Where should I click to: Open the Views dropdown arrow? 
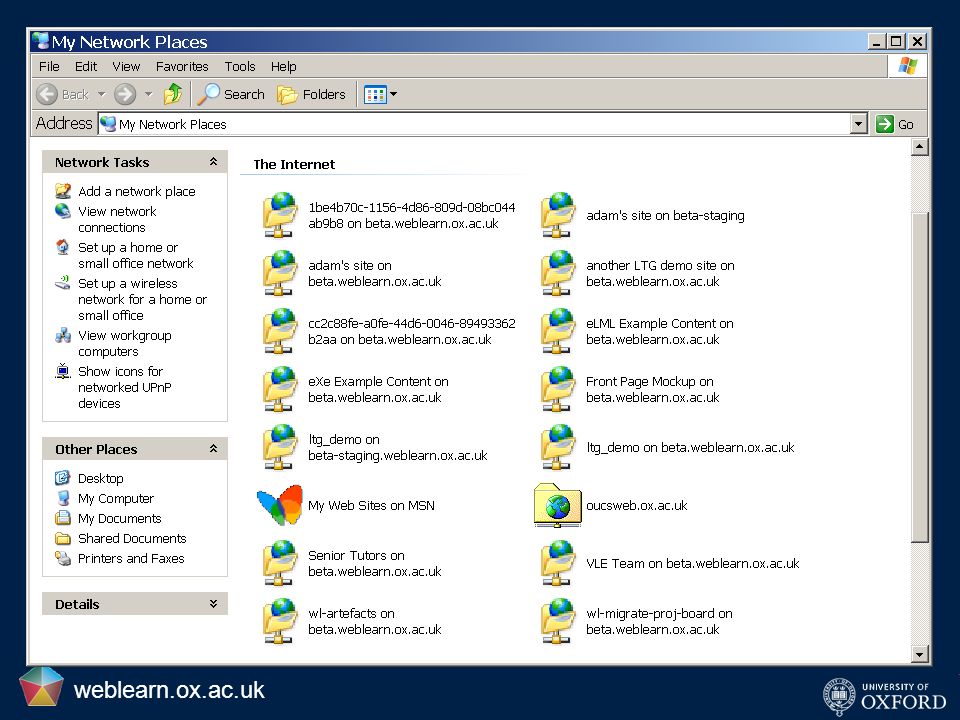click(394, 94)
